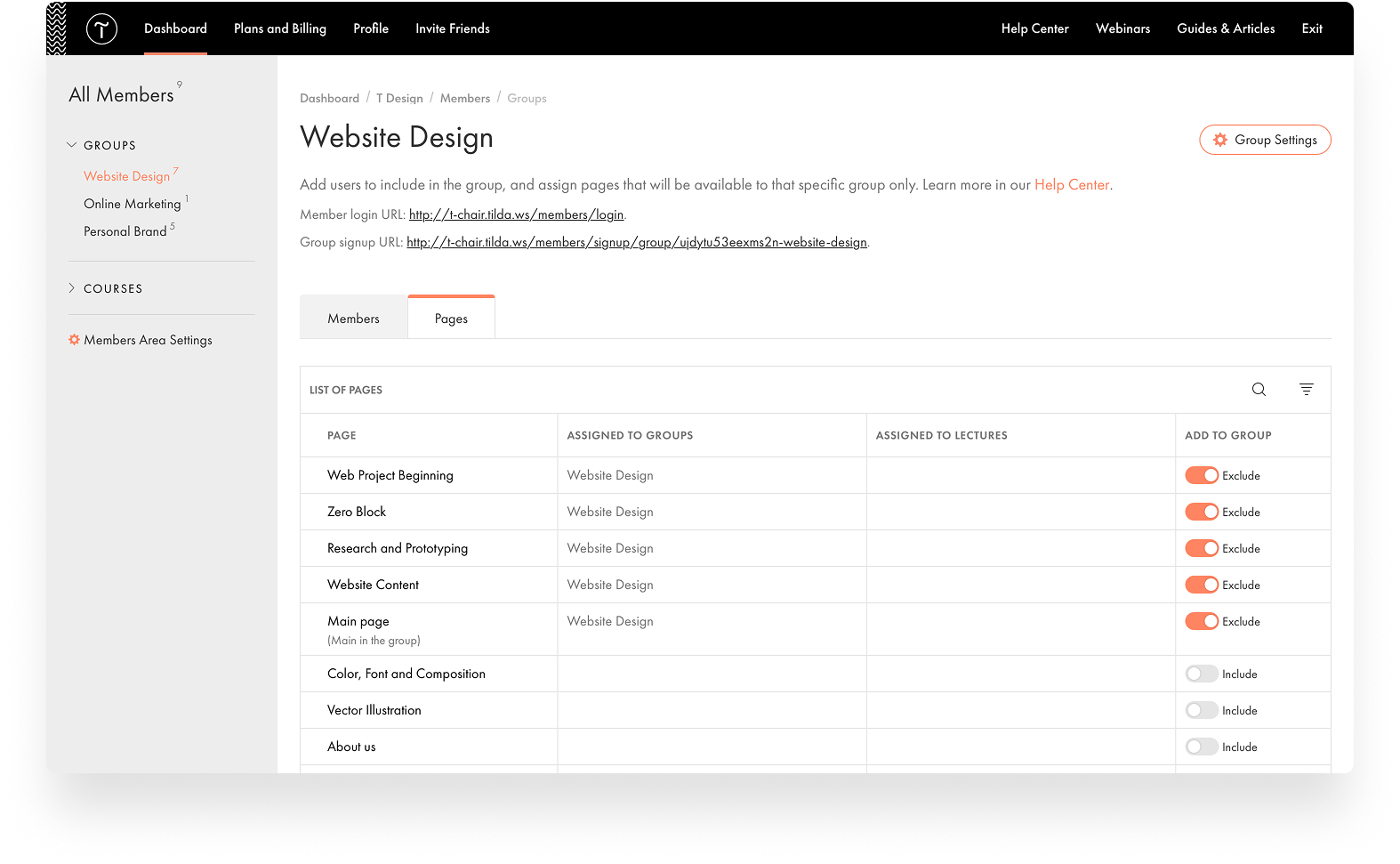Click the Tilda logo icon
This screenshot has height=864, width=1400.
click(101, 29)
